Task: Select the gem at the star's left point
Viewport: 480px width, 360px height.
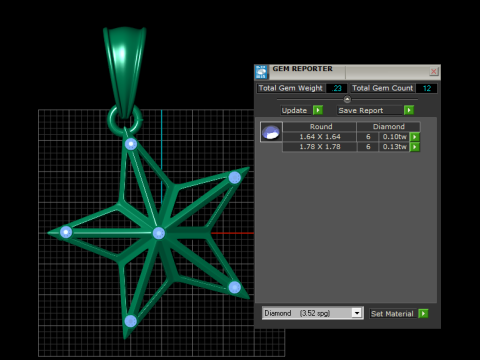Action: (66, 232)
